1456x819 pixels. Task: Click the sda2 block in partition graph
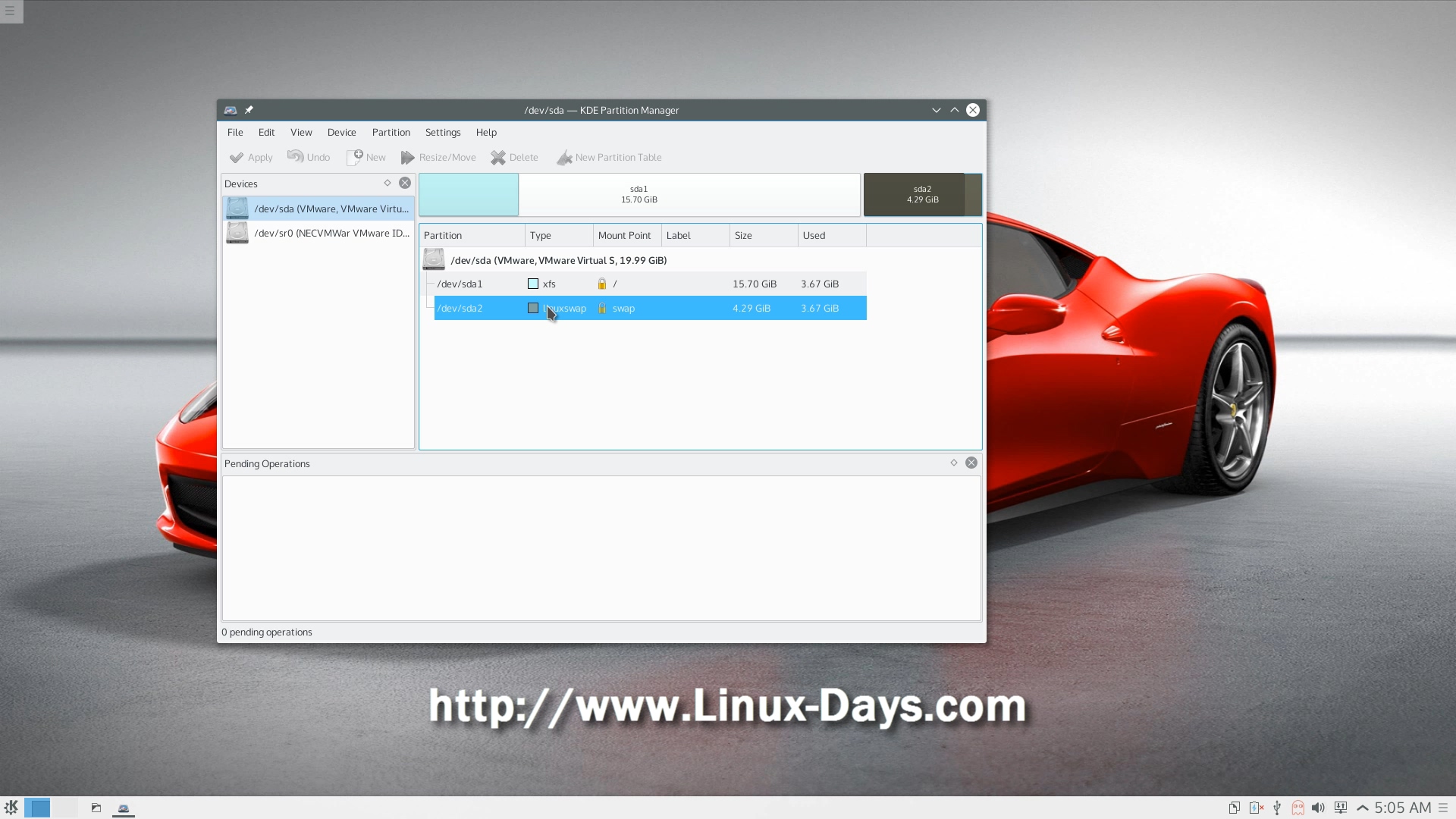coord(922,195)
